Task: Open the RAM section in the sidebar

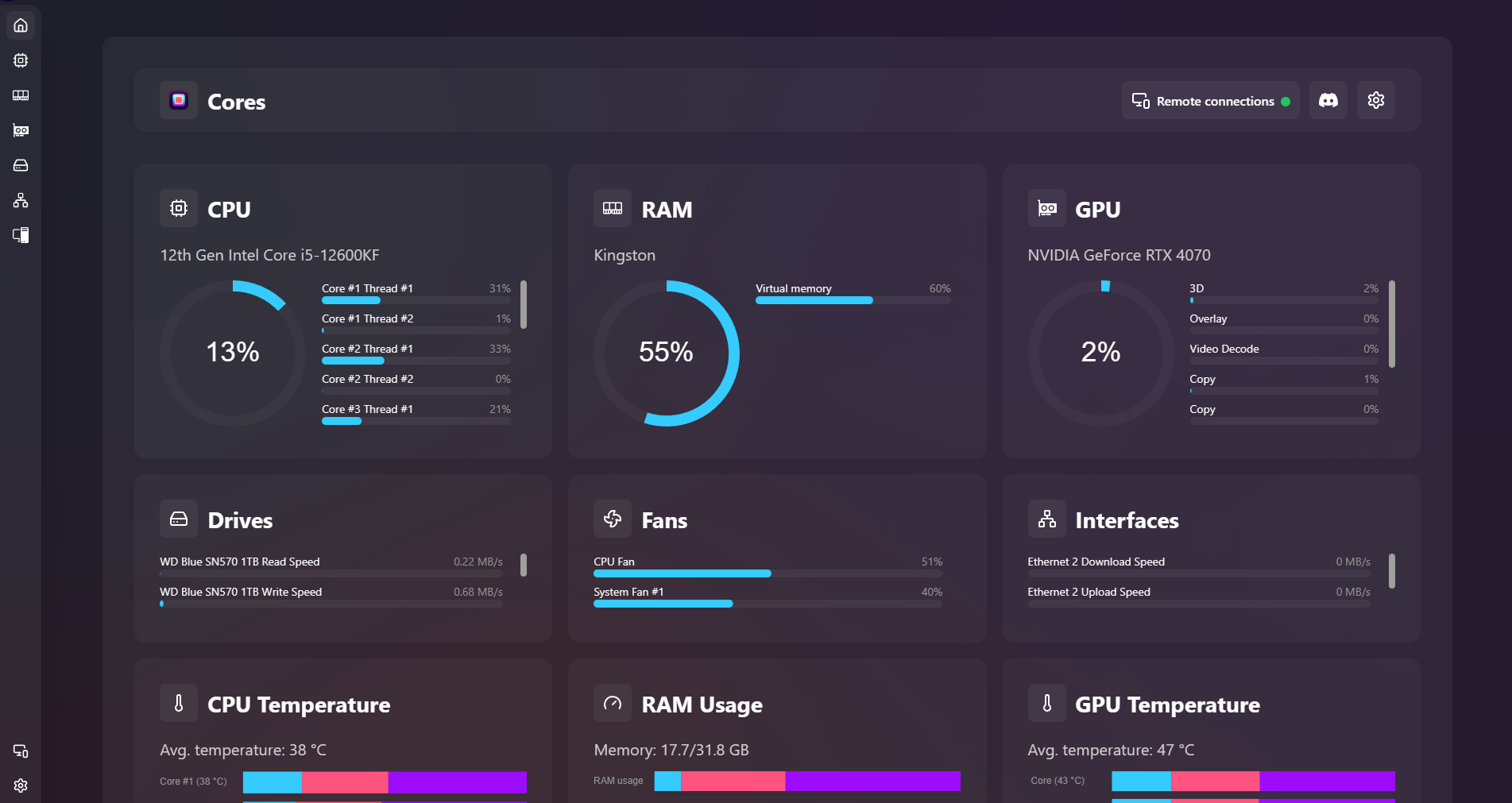Action: [x=20, y=95]
